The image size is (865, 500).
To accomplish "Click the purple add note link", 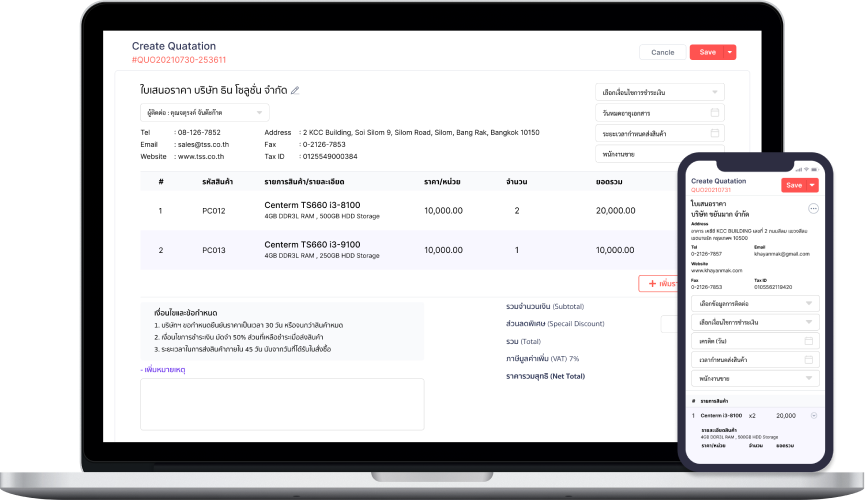I will pyautogui.click(x=163, y=370).
